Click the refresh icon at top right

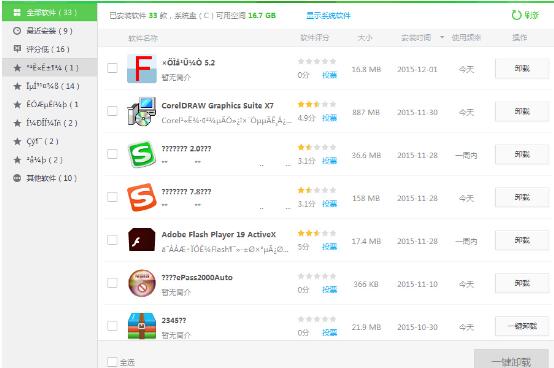(x=516, y=15)
